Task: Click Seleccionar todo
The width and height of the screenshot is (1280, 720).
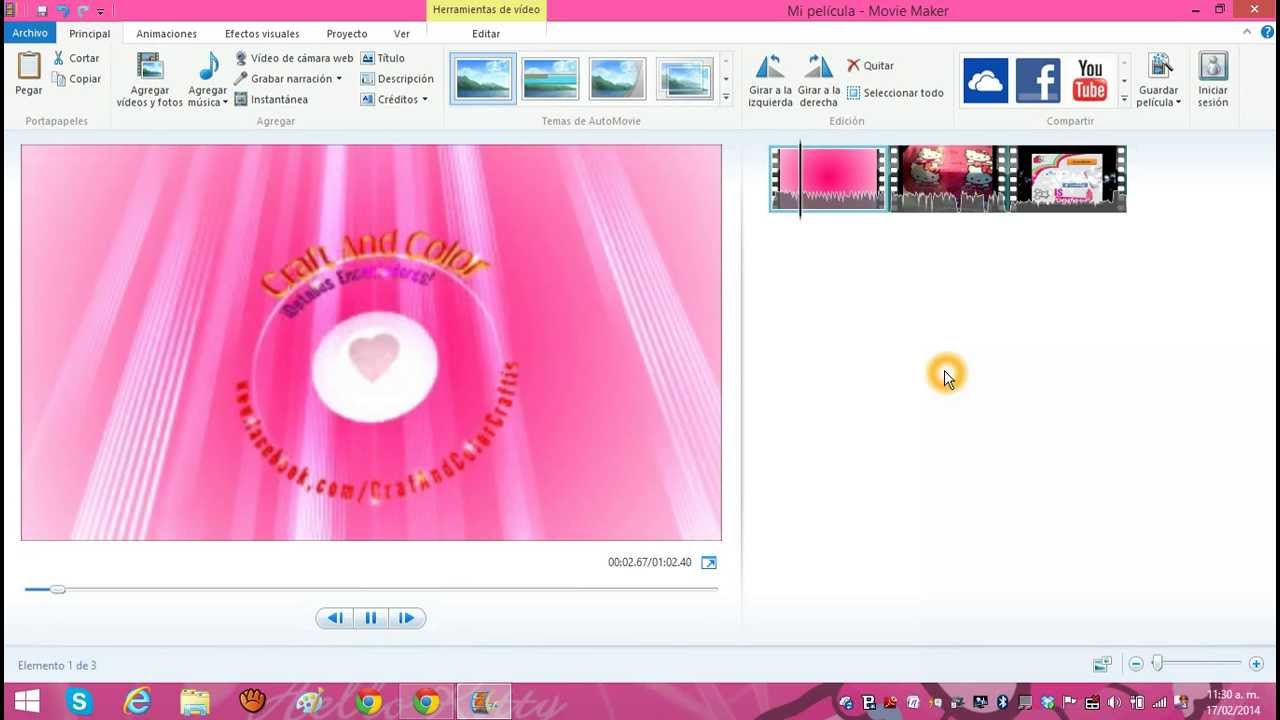Action: click(895, 93)
